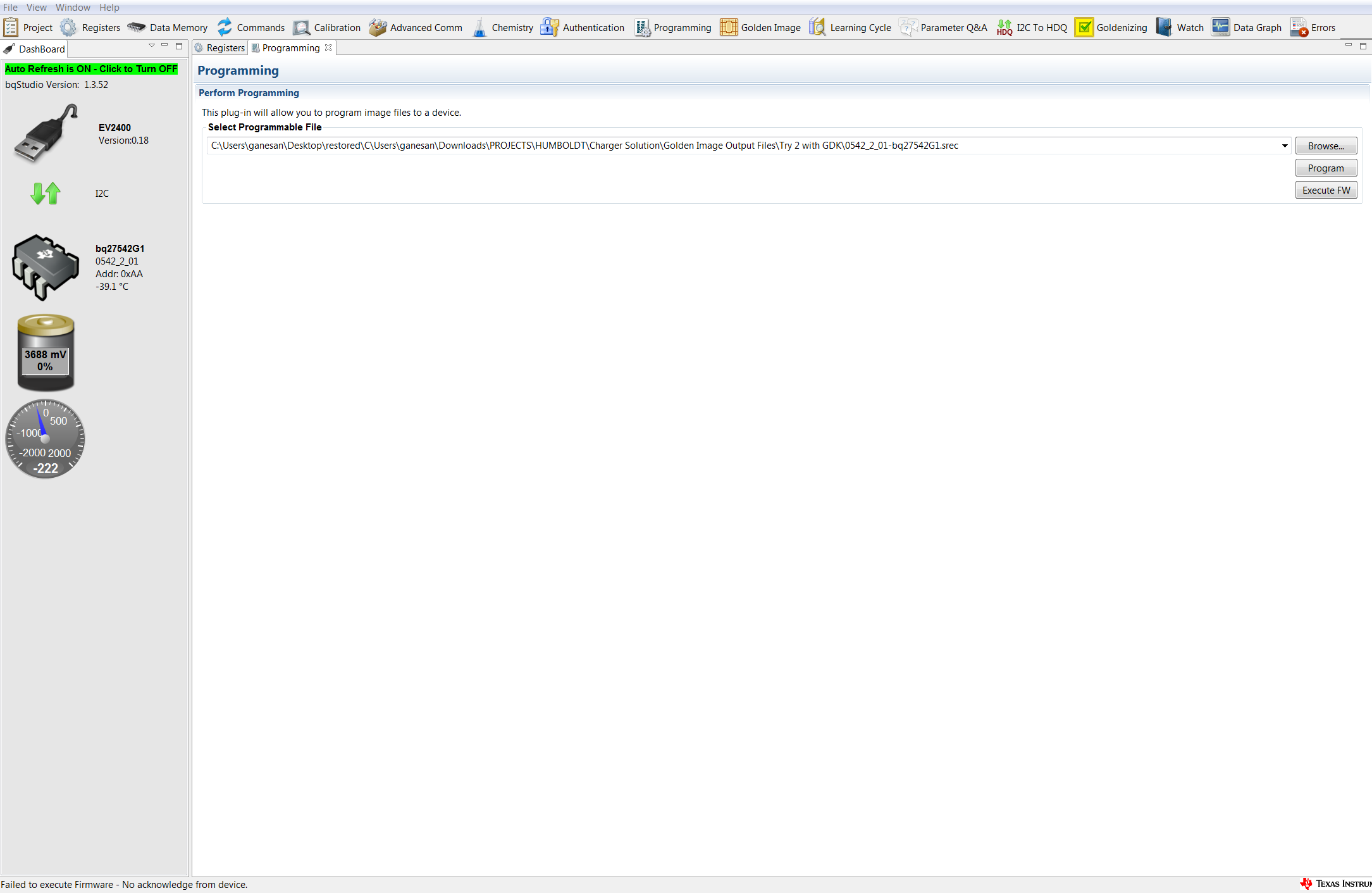
Task: Expand the programmable file path dropdown
Action: (1285, 146)
